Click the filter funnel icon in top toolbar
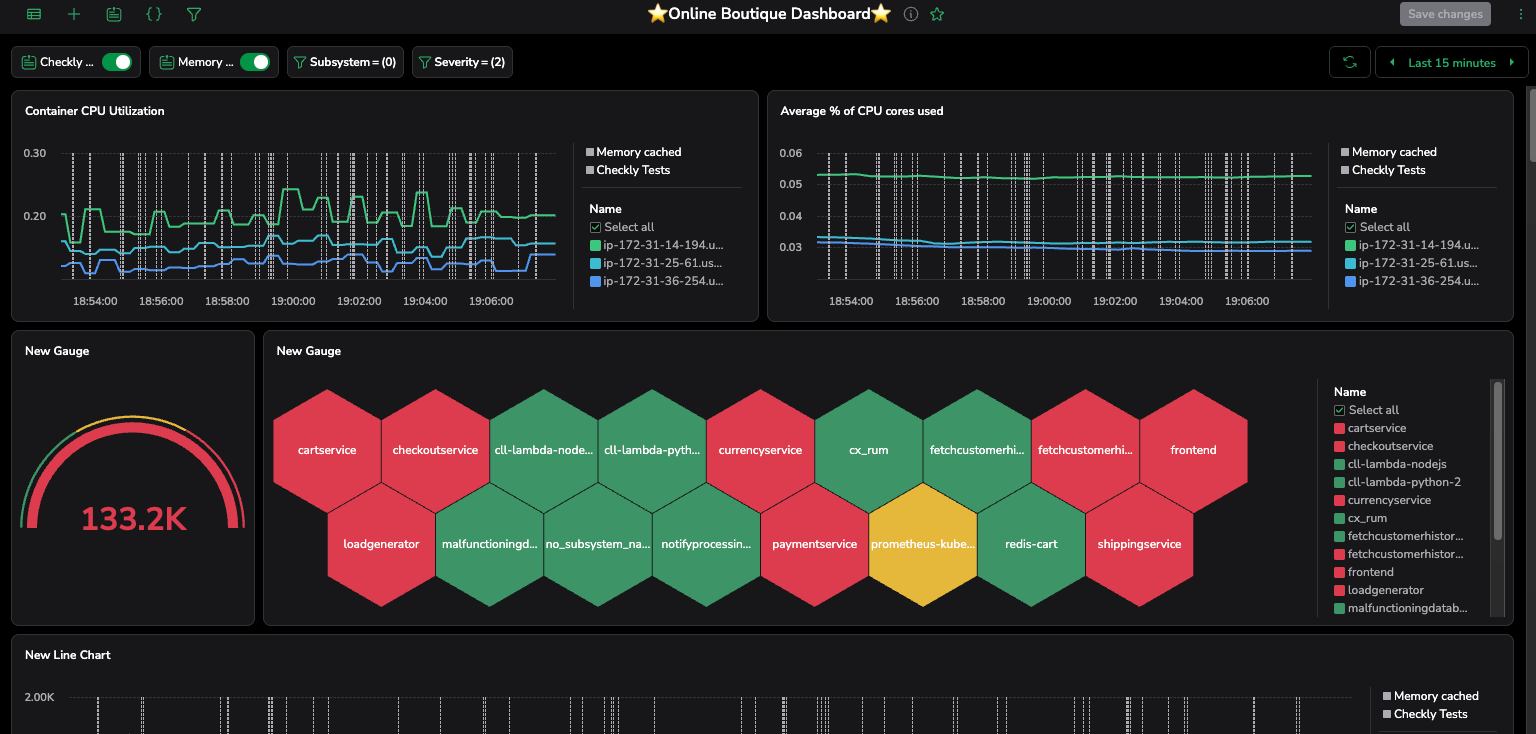Viewport: 1536px width, 734px height. click(x=194, y=14)
